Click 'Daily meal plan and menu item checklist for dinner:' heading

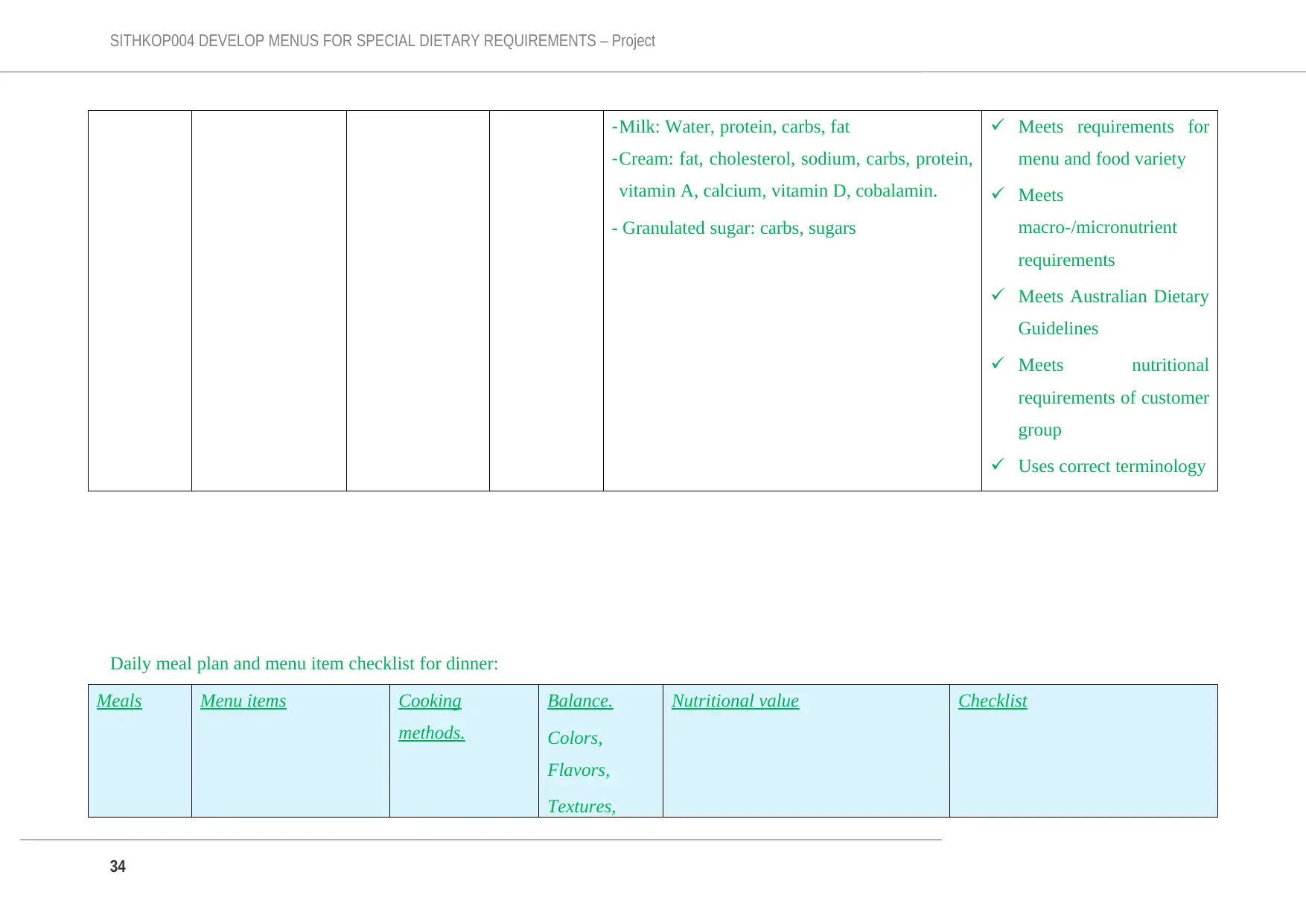coord(304,663)
